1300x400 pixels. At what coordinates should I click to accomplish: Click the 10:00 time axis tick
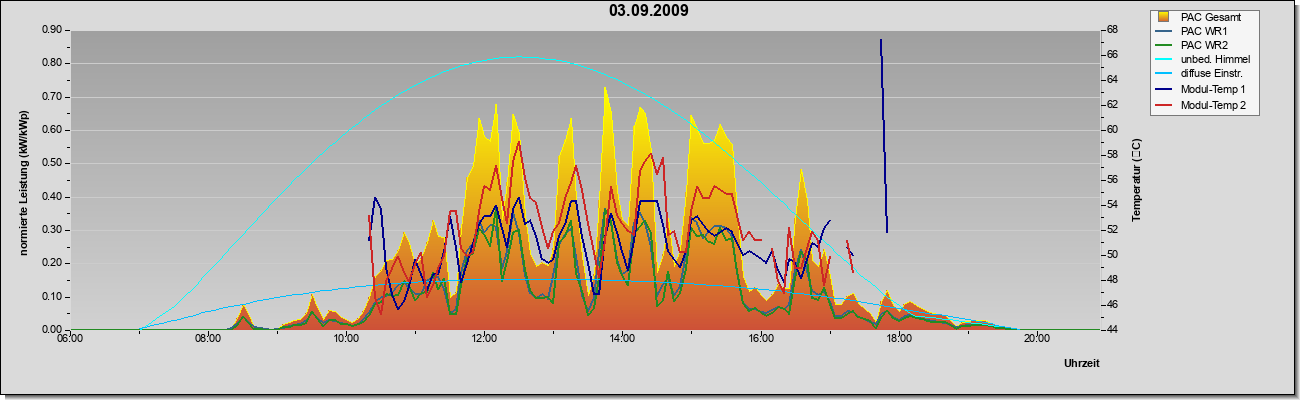tap(346, 339)
